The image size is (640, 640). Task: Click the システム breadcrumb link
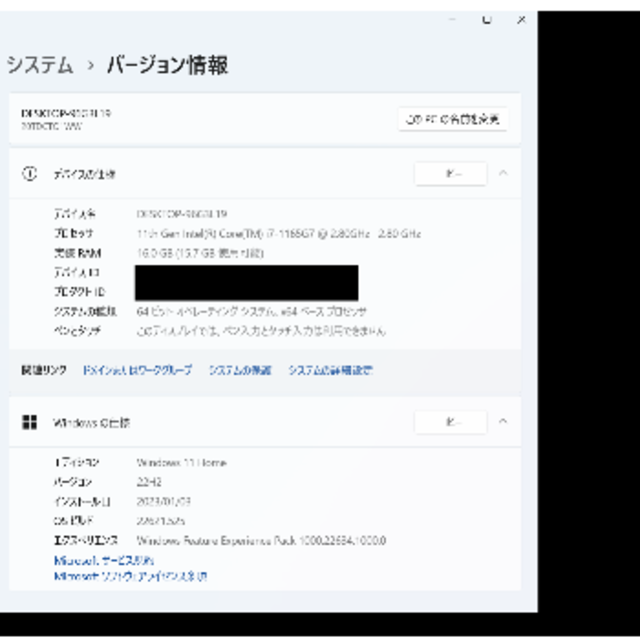point(40,65)
